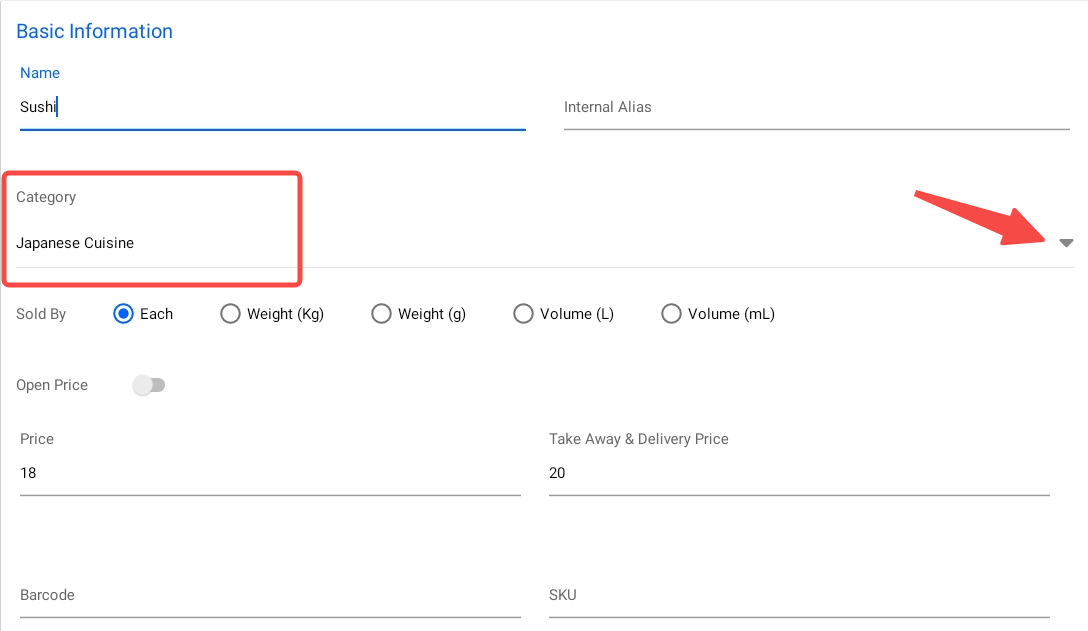This screenshot has height=631, width=1088.
Task: Click the Take Away & Delivery Price label
Action: click(638, 439)
